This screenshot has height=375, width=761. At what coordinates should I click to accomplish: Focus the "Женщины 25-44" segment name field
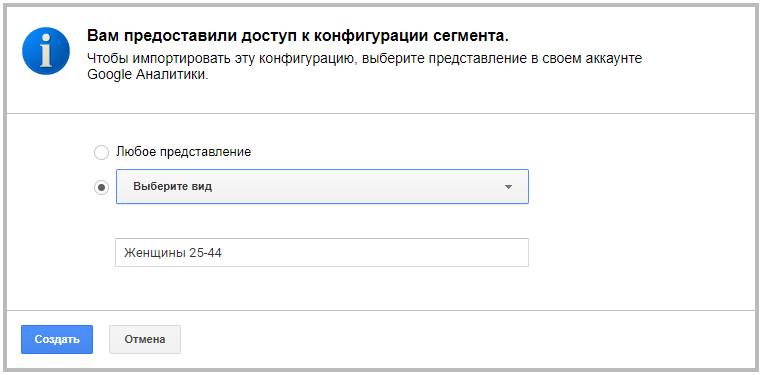pos(322,252)
